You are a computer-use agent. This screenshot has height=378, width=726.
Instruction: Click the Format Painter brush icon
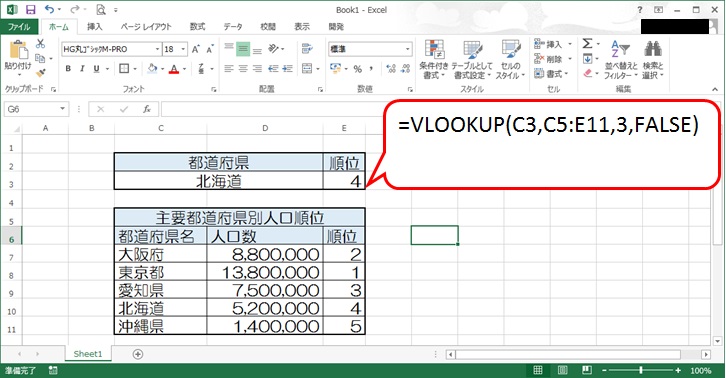tap(41, 73)
